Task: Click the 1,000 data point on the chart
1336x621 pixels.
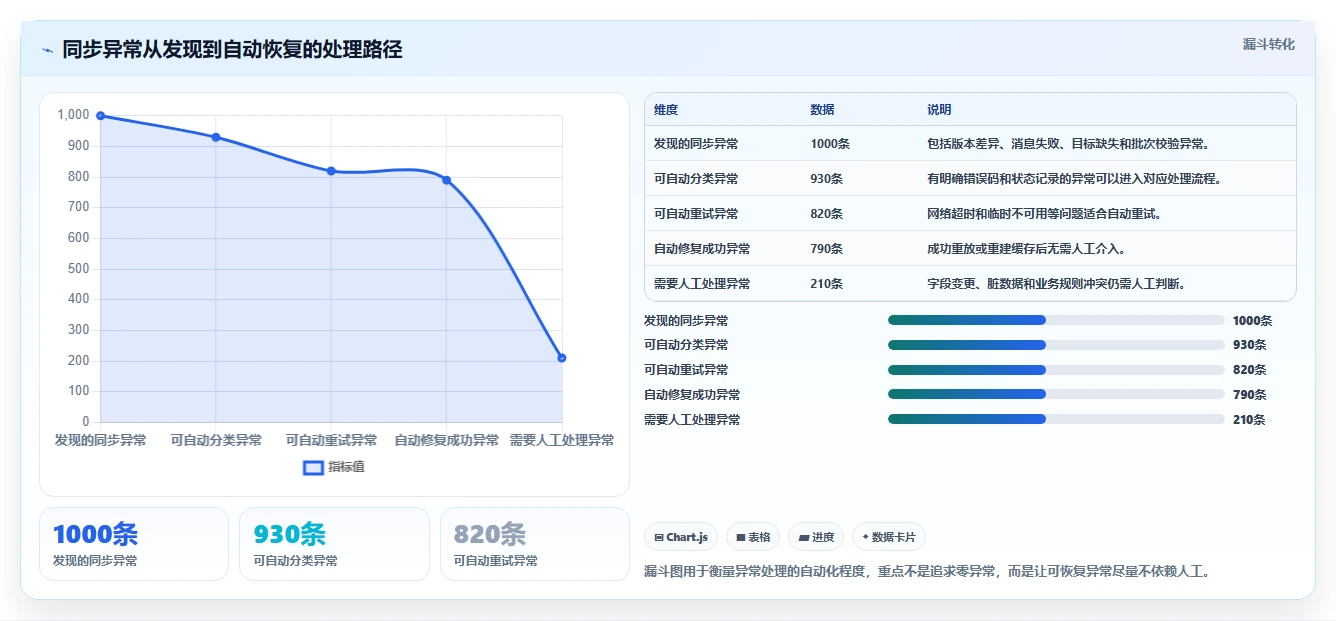Action: [101, 116]
